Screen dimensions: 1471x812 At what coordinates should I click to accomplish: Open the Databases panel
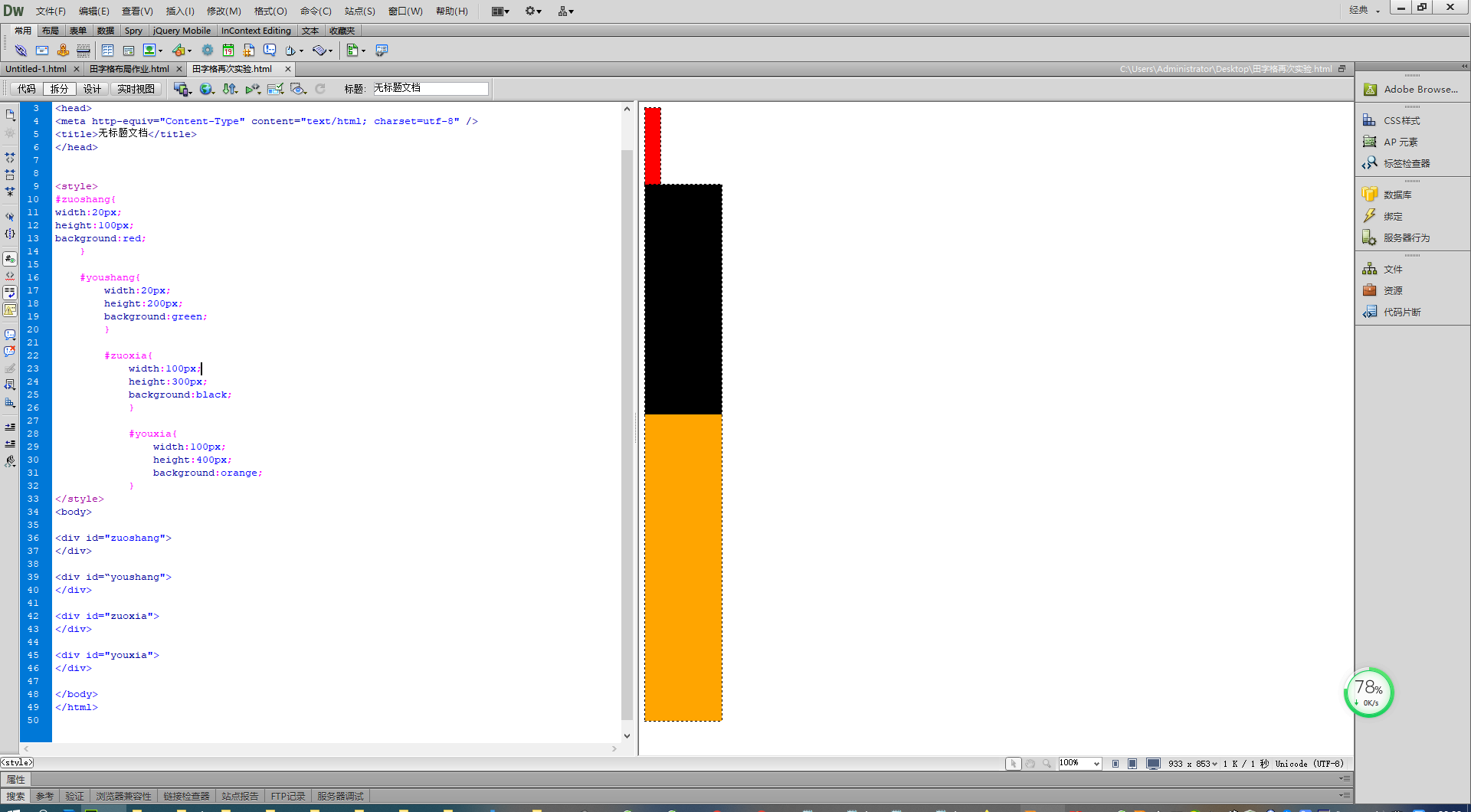[1397, 195]
